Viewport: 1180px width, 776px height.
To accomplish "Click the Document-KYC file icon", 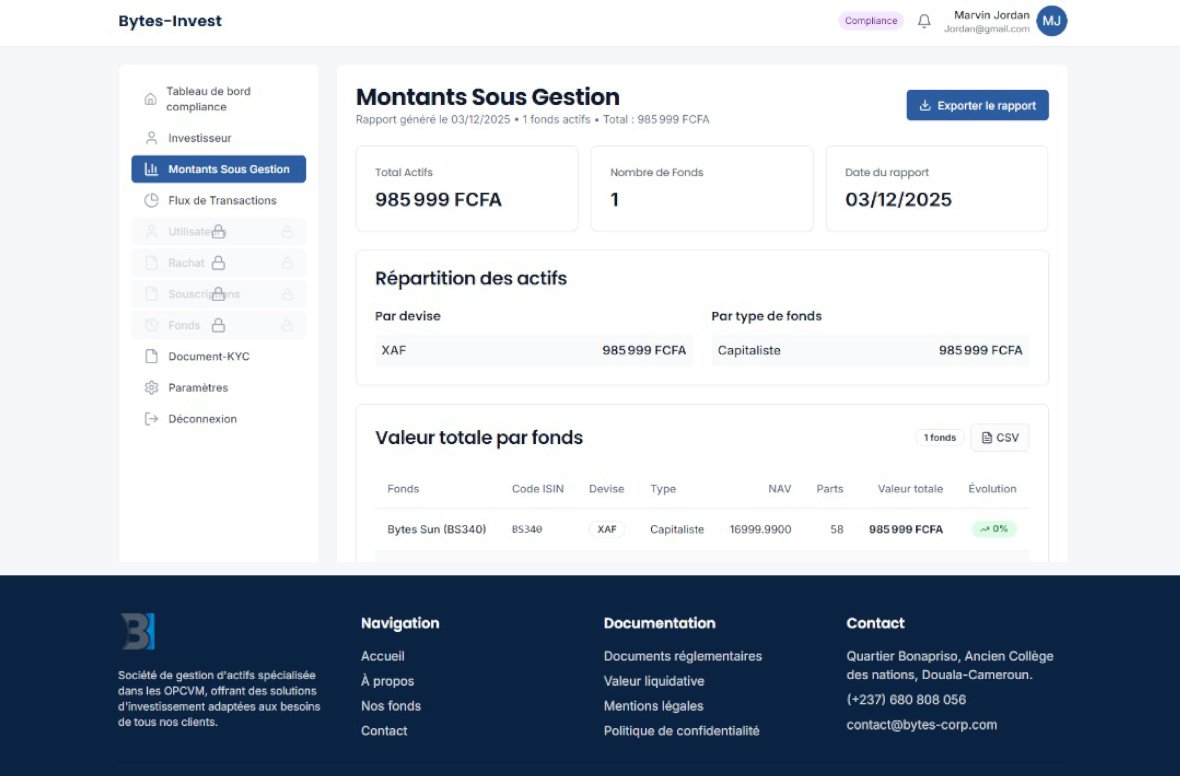I will point(152,356).
